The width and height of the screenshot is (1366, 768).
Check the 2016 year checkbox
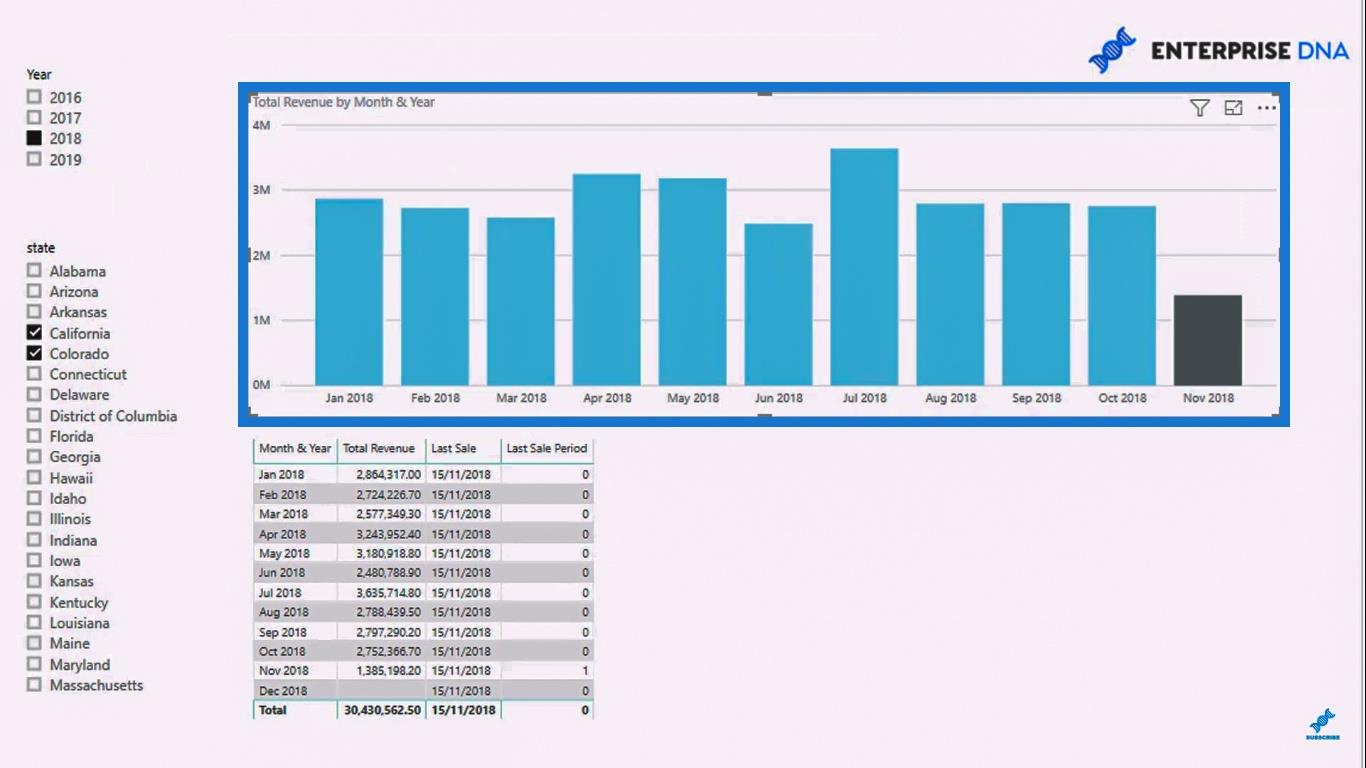pyautogui.click(x=35, y=97)
